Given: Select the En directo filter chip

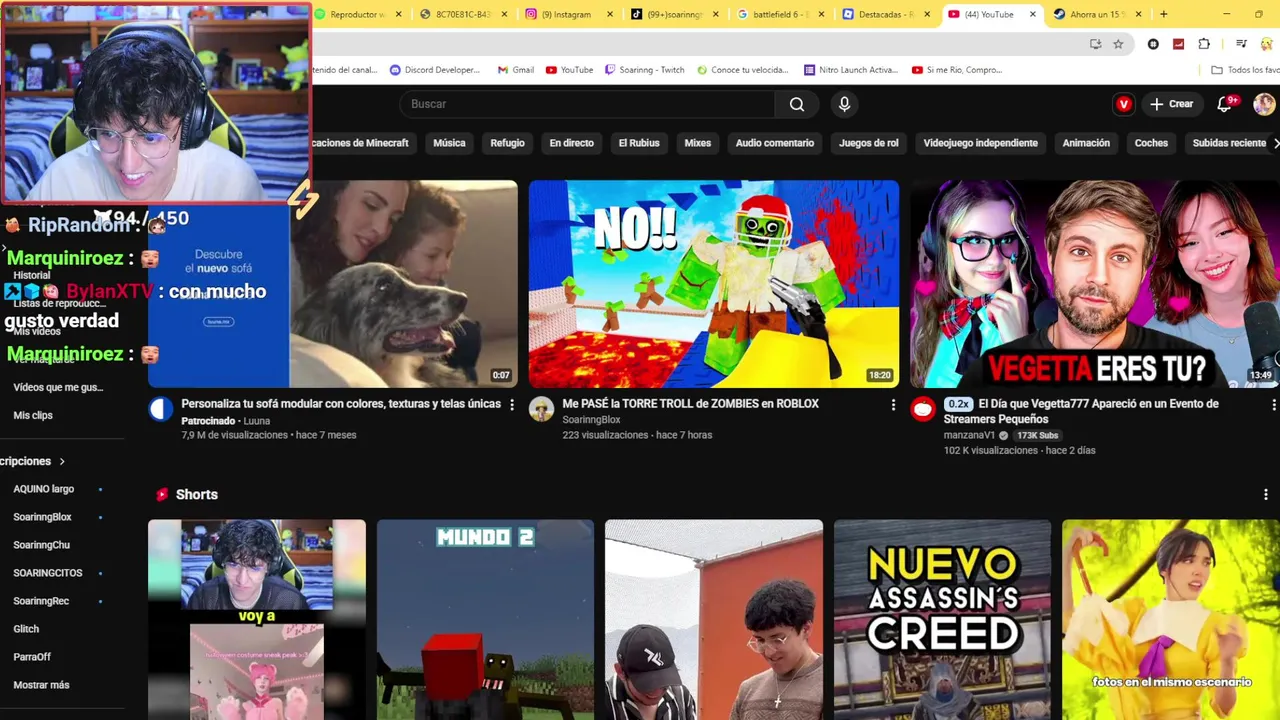Looking at the screenshot, I should [x=571, y=143].
